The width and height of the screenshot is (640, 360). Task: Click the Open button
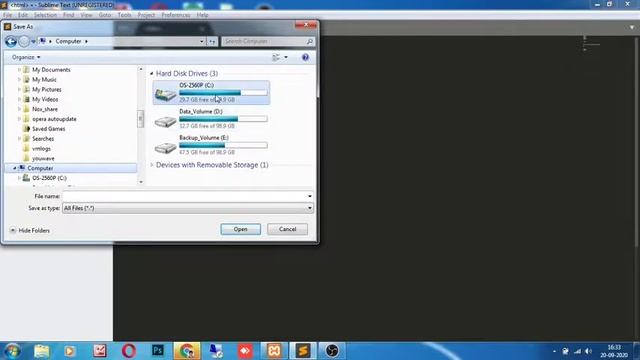(x=240, y=229)
